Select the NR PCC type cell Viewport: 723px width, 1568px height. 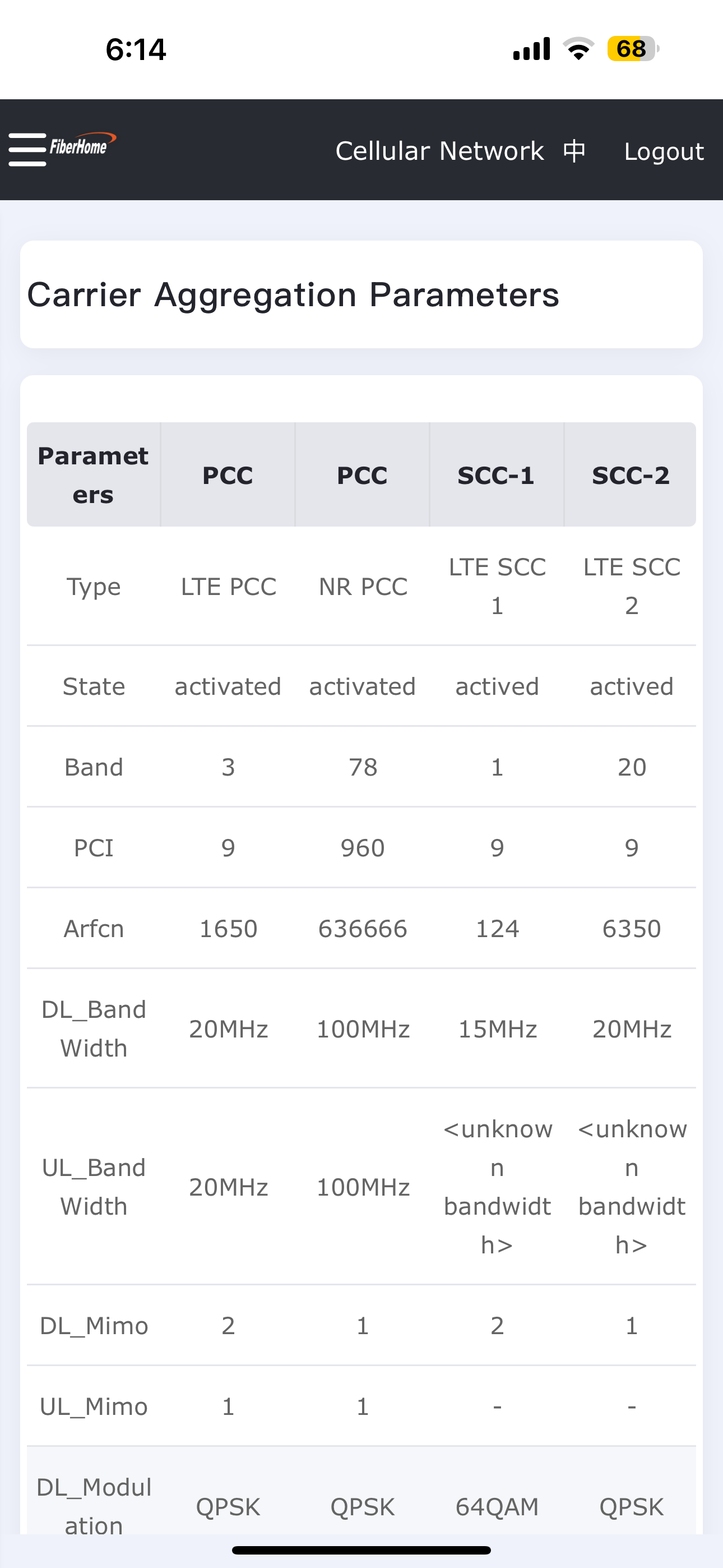(x=363, y=587)
